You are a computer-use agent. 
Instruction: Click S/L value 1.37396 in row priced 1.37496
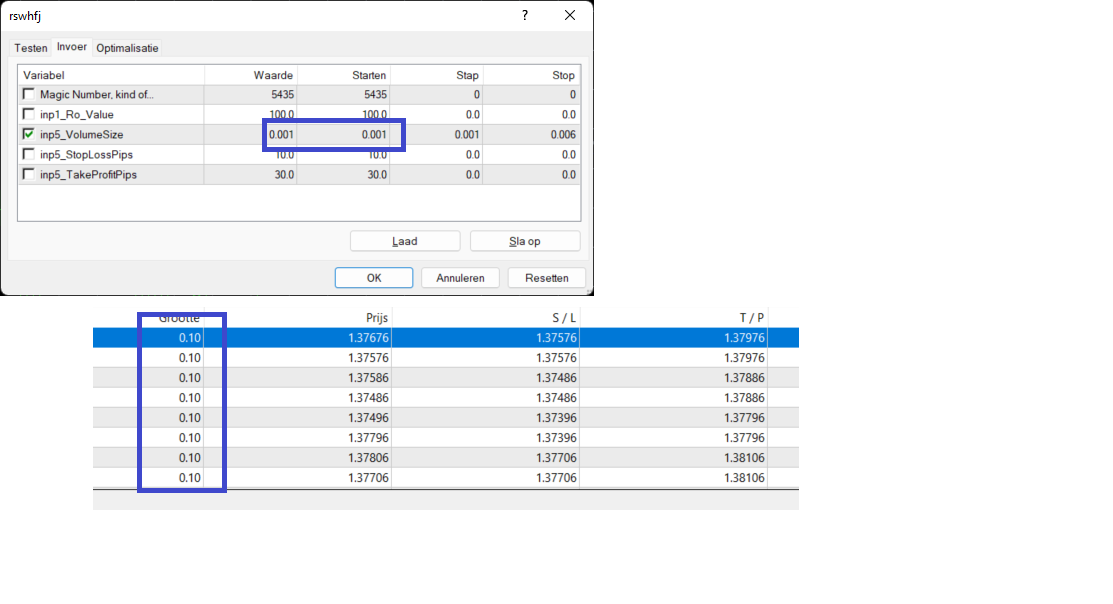pyautogui.click(x=556, y=417)
